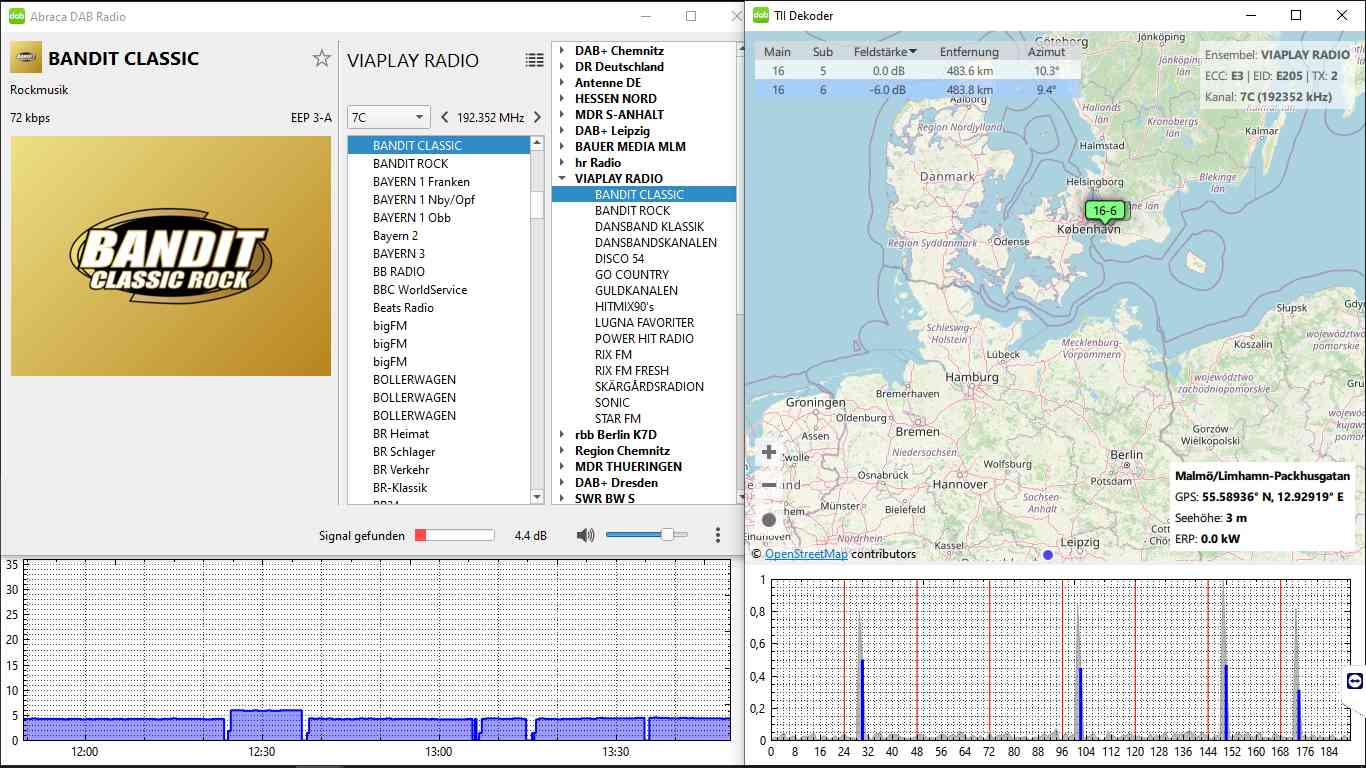Image resolution: width=1366 pixels, height=768 pixels.
Task: Open the three-dot application menu
Action: coord(718,536)
